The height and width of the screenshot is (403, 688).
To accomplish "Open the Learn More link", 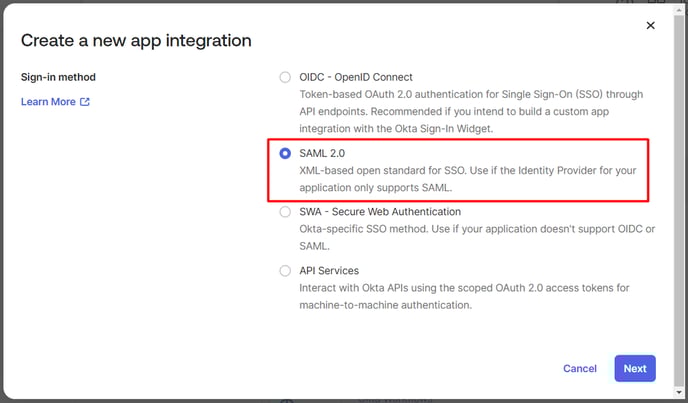I will 48,102.
